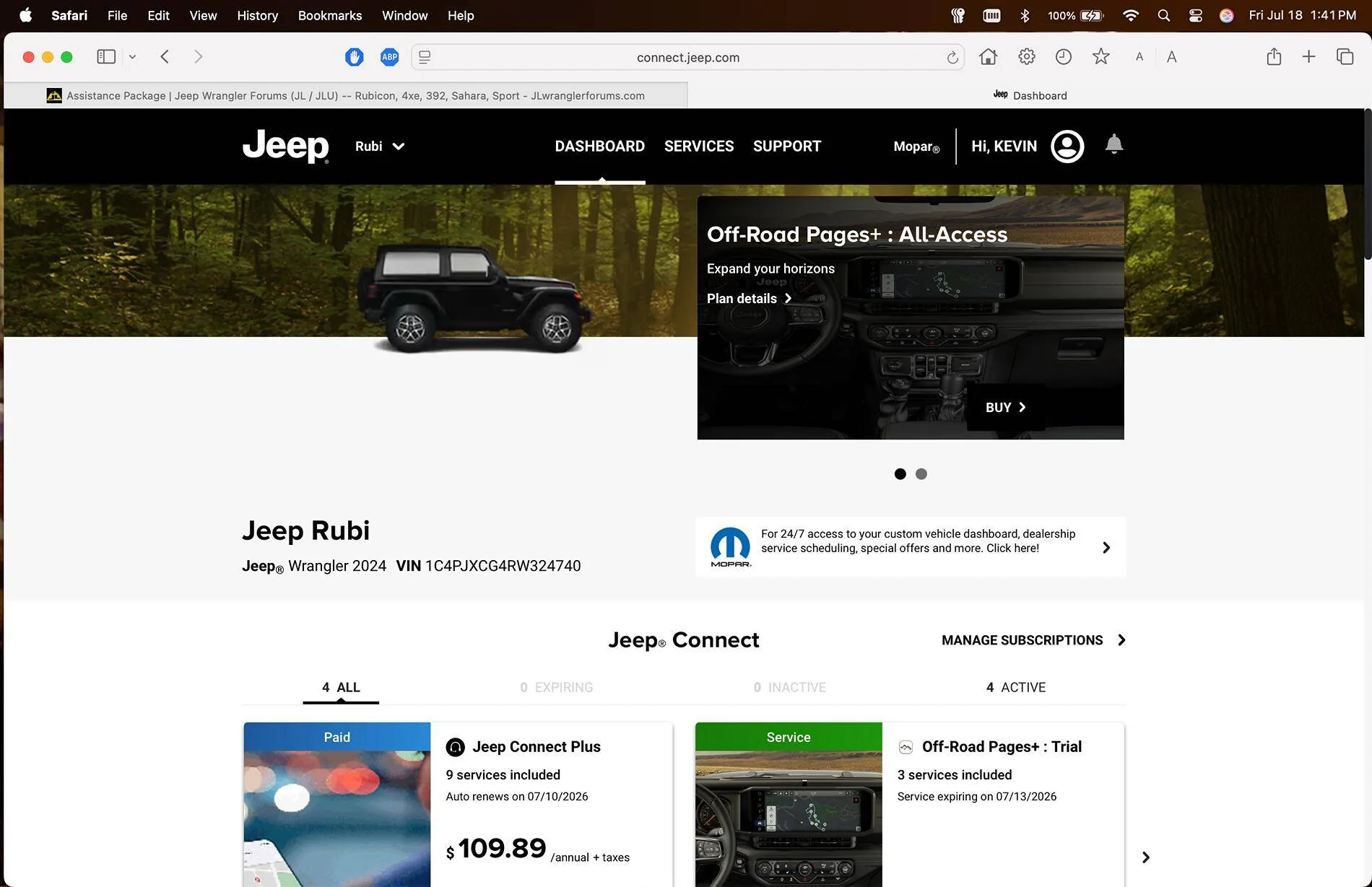Show the second carousel slide dot
The image size is (1372, 887).
(x=921, y=473)
